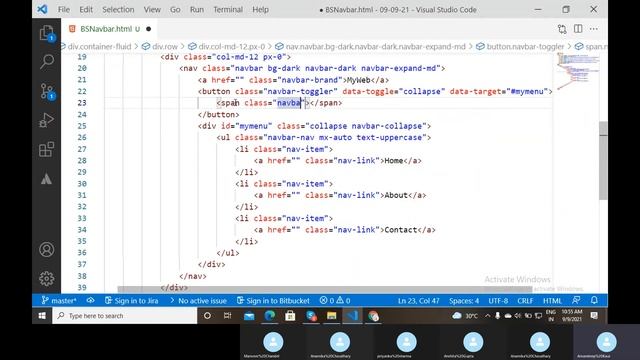Split the editor to the right
The height and width of the screenshot is (360, 640).
click(578, 29)
